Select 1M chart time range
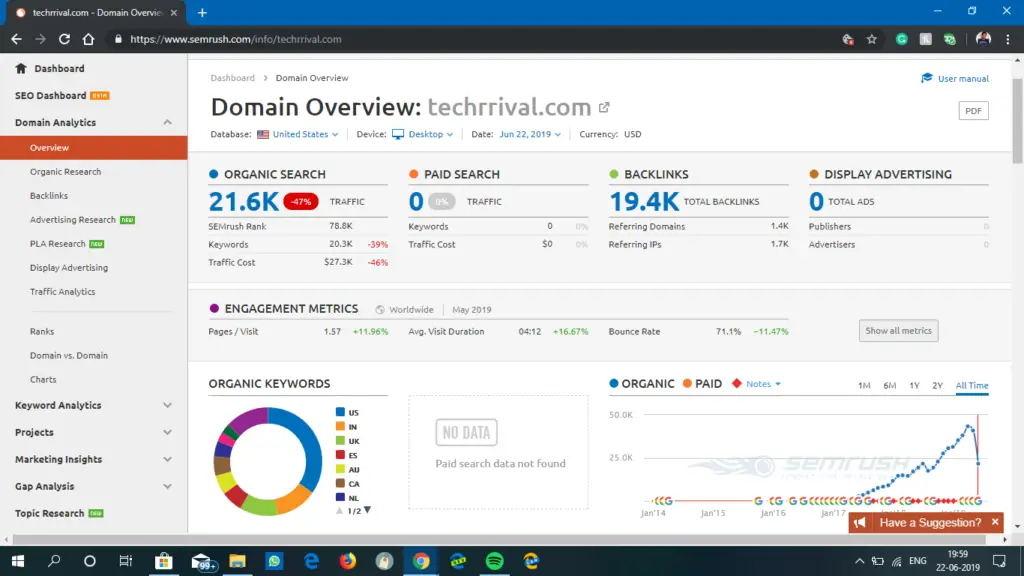 click(864, 385)
